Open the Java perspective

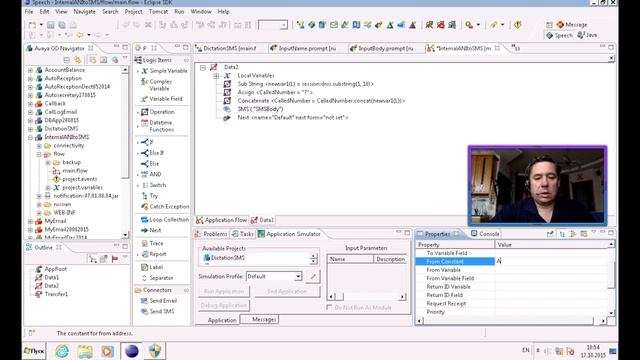(x=587, y=35)
